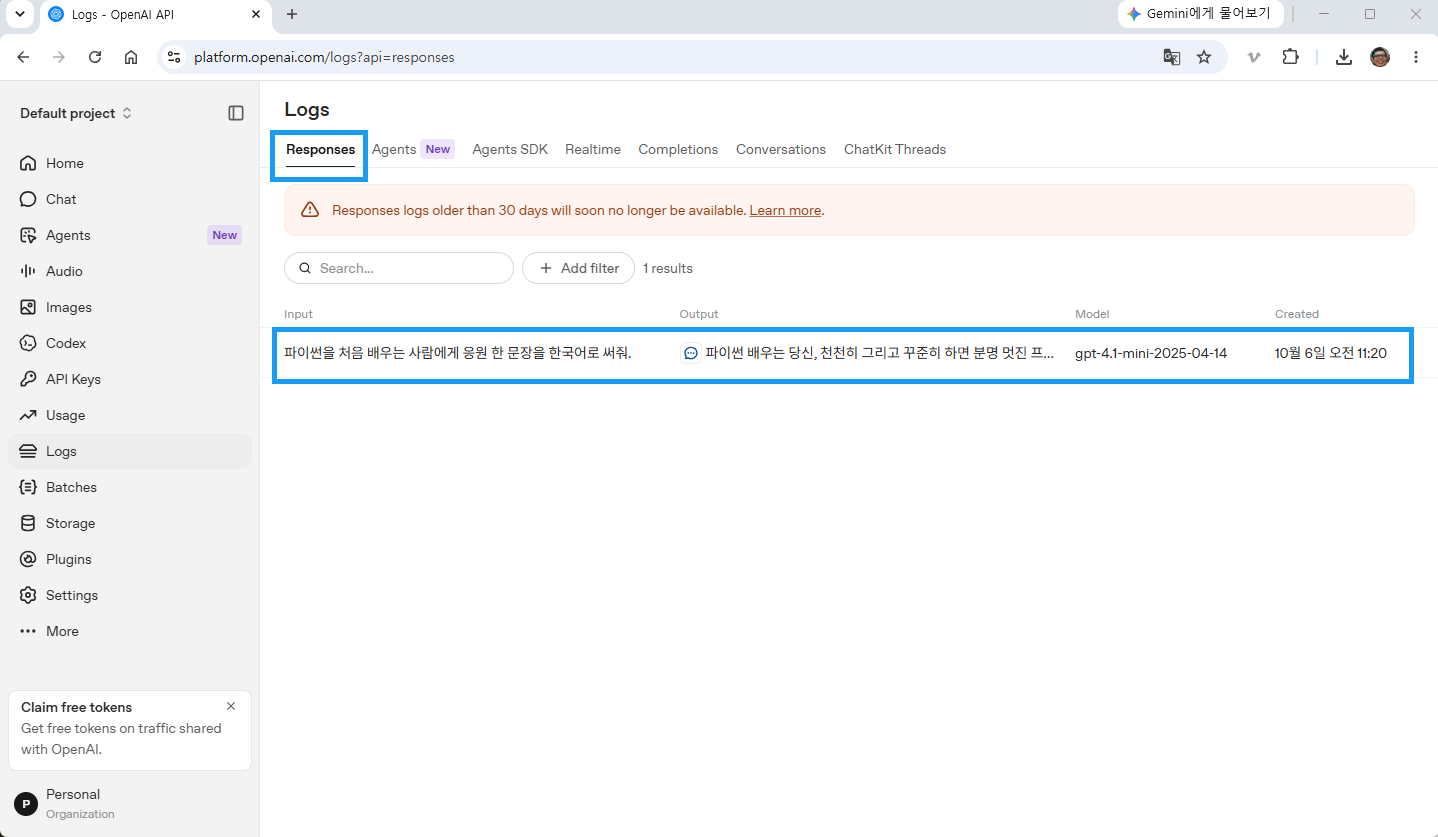Viewport: 1438px width, 837px height.
Task: Open the Conversations tab
Action: pos(781,149)
